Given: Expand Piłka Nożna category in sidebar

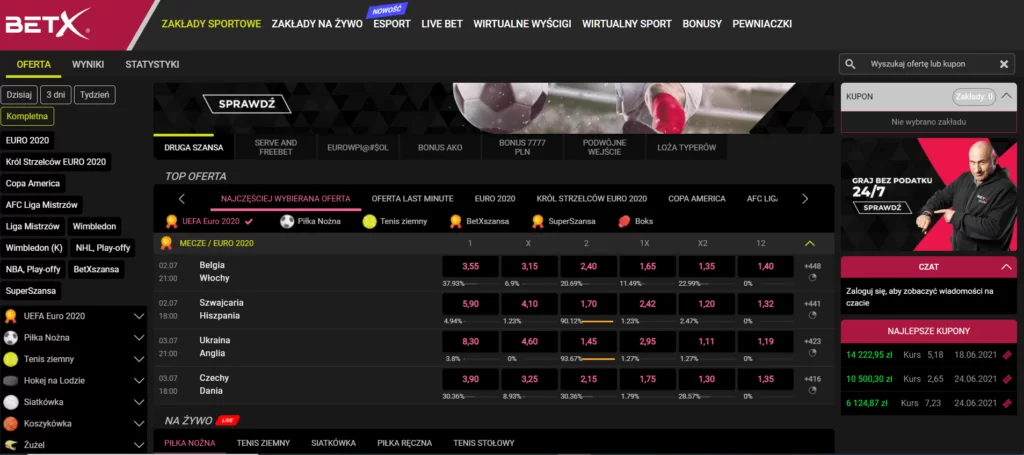Looking at the screenshot, I should click(x=138, y=337).
